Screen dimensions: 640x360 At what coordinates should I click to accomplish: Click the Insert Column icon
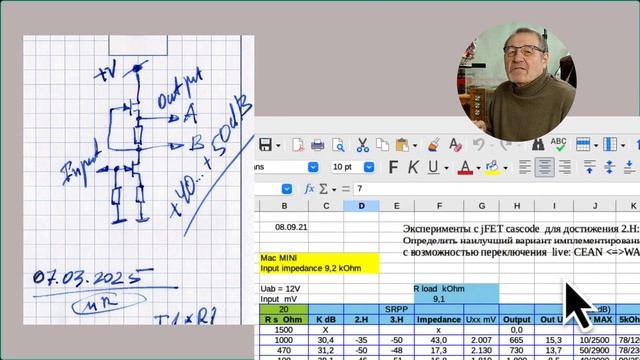tap(610, 144)
